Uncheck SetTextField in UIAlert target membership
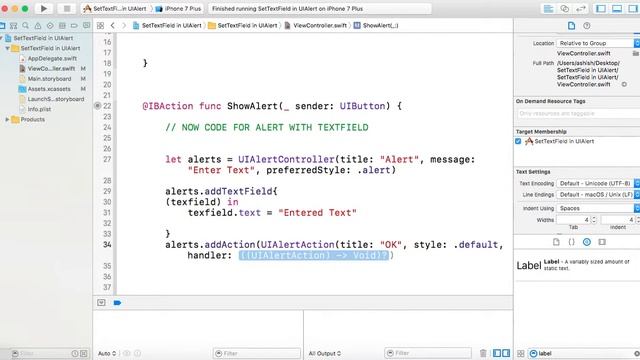Viewport: 640px width, 360px height. click(x=518, y=141)
